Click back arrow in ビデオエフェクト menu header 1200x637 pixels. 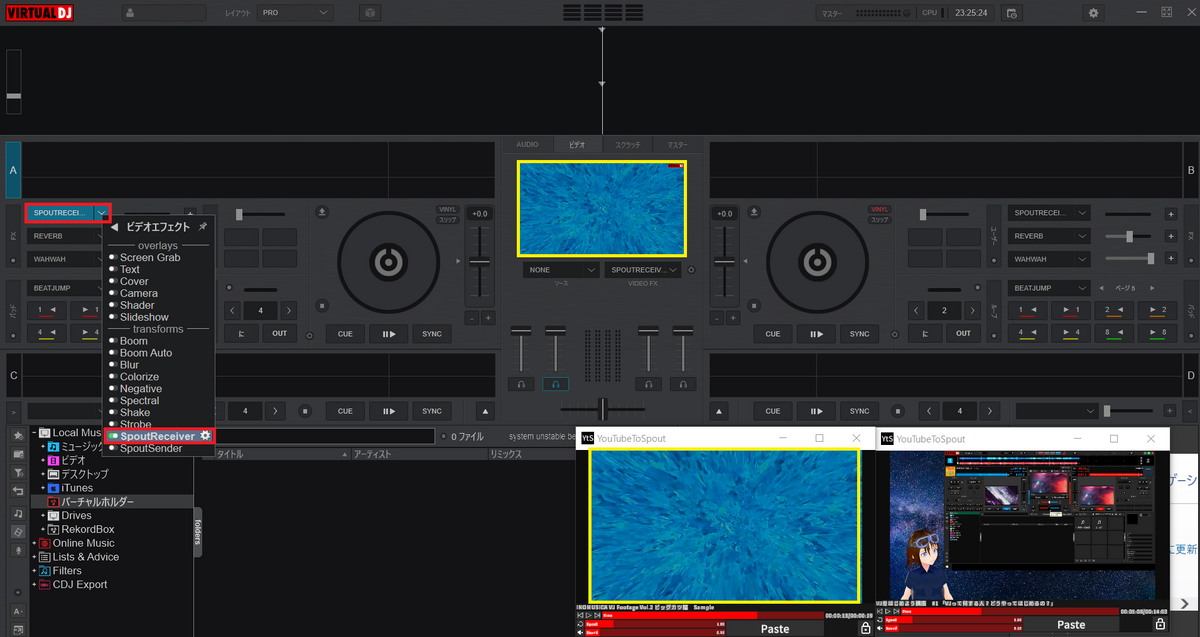click(115, 227)
